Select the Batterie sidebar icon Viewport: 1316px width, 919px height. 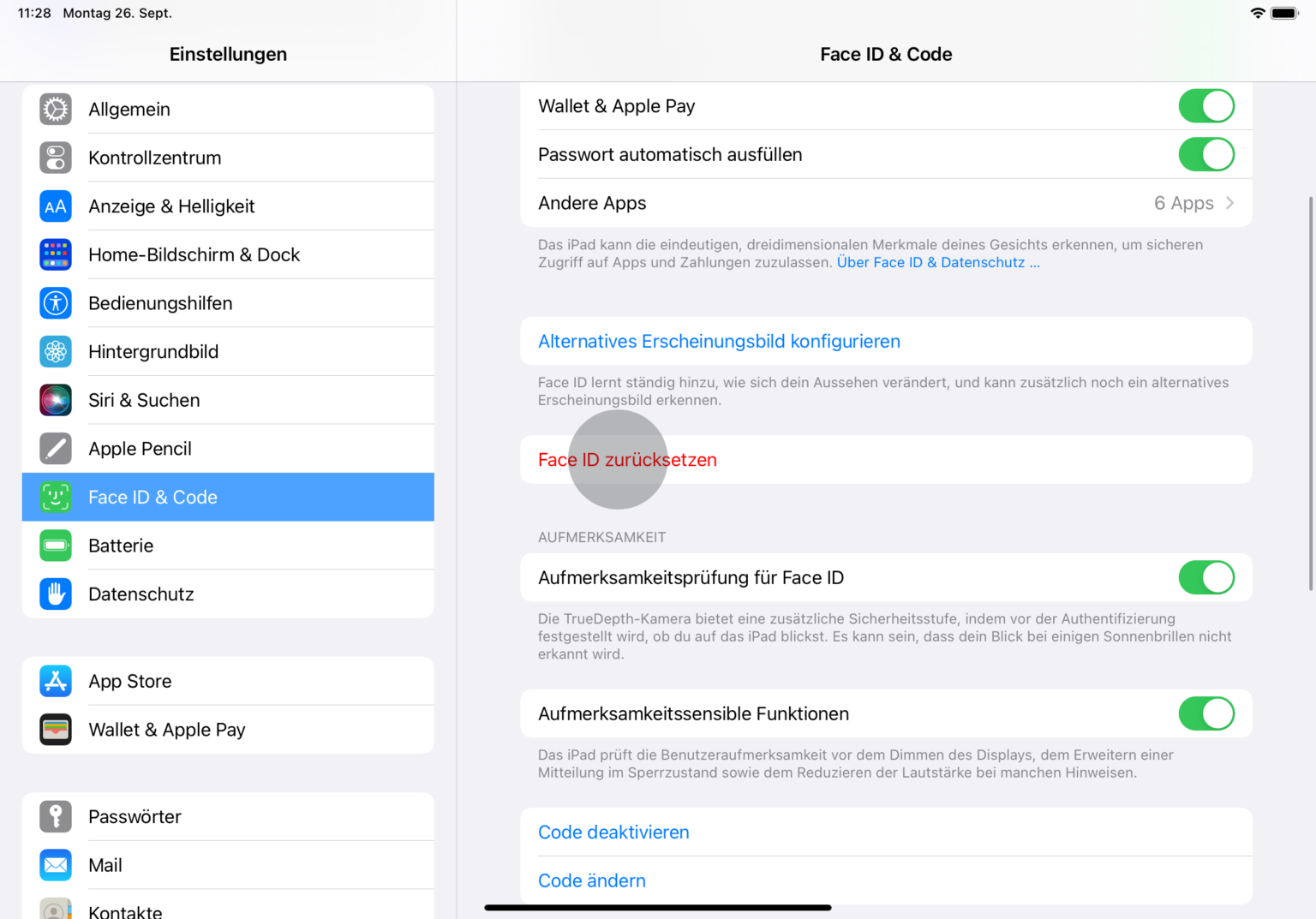(x=55, y=546)
